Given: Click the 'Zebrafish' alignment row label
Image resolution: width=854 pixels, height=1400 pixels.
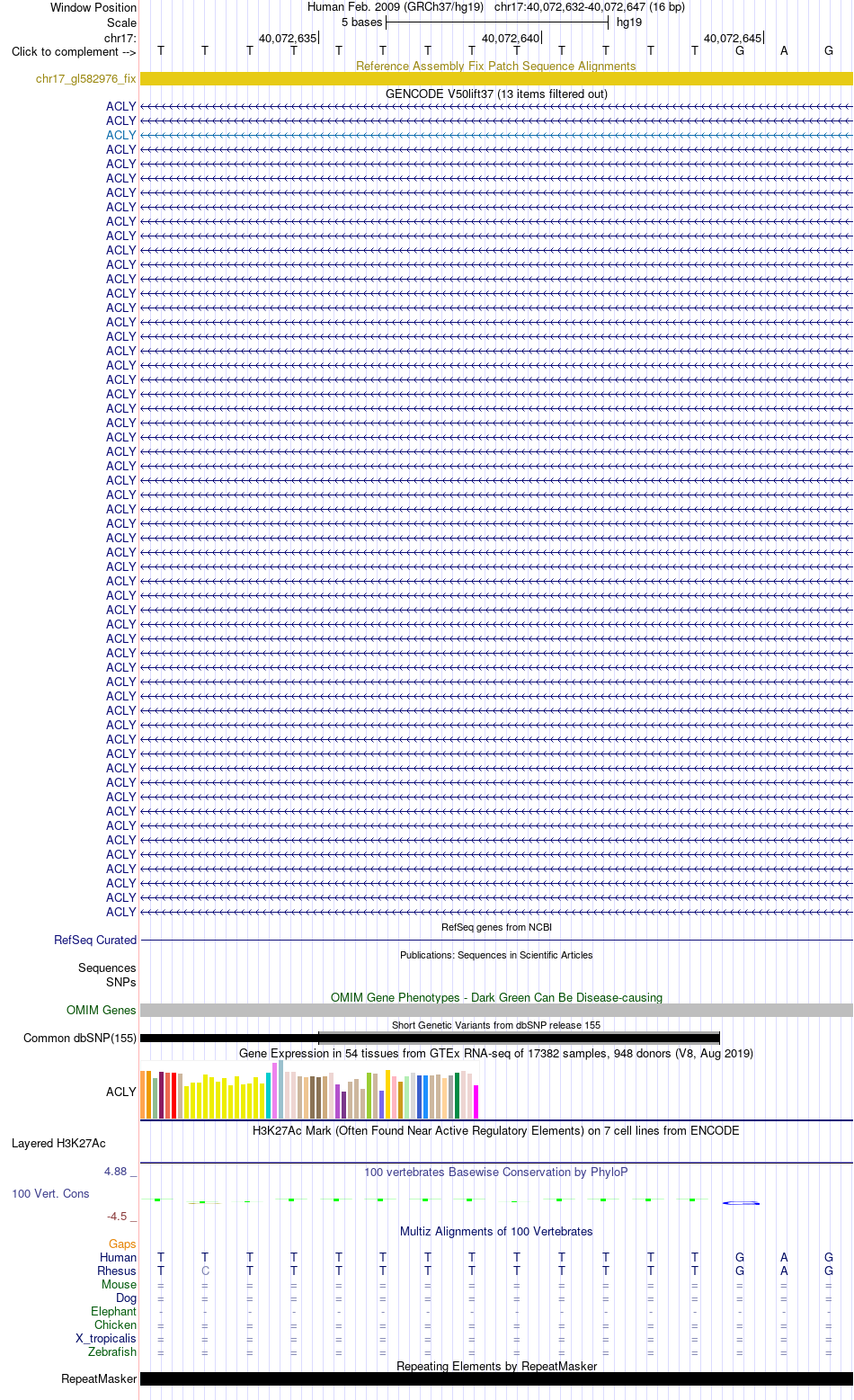Looking at the screenshot, I should click(112, 1352).
